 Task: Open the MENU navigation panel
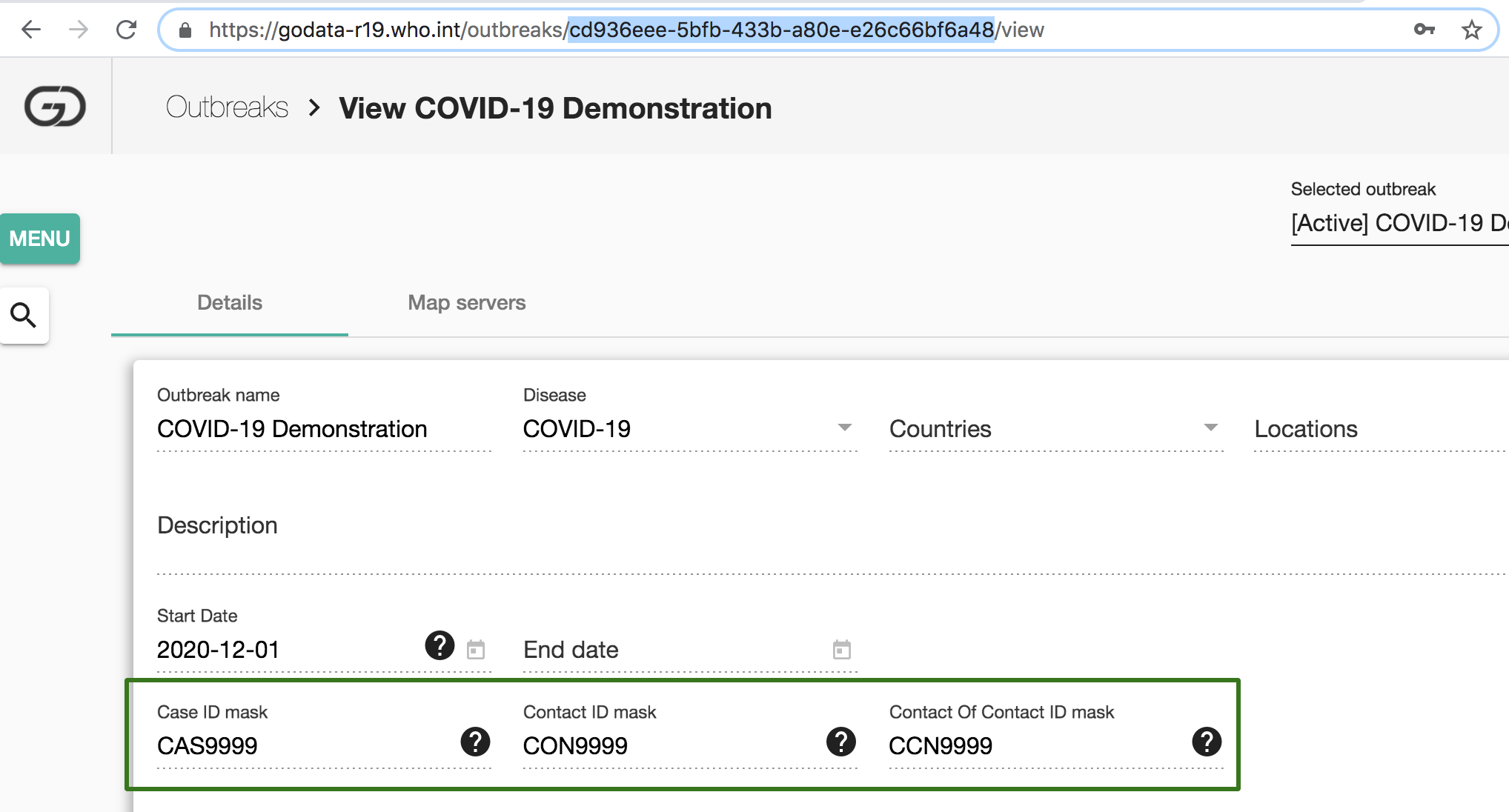point(39,238)
